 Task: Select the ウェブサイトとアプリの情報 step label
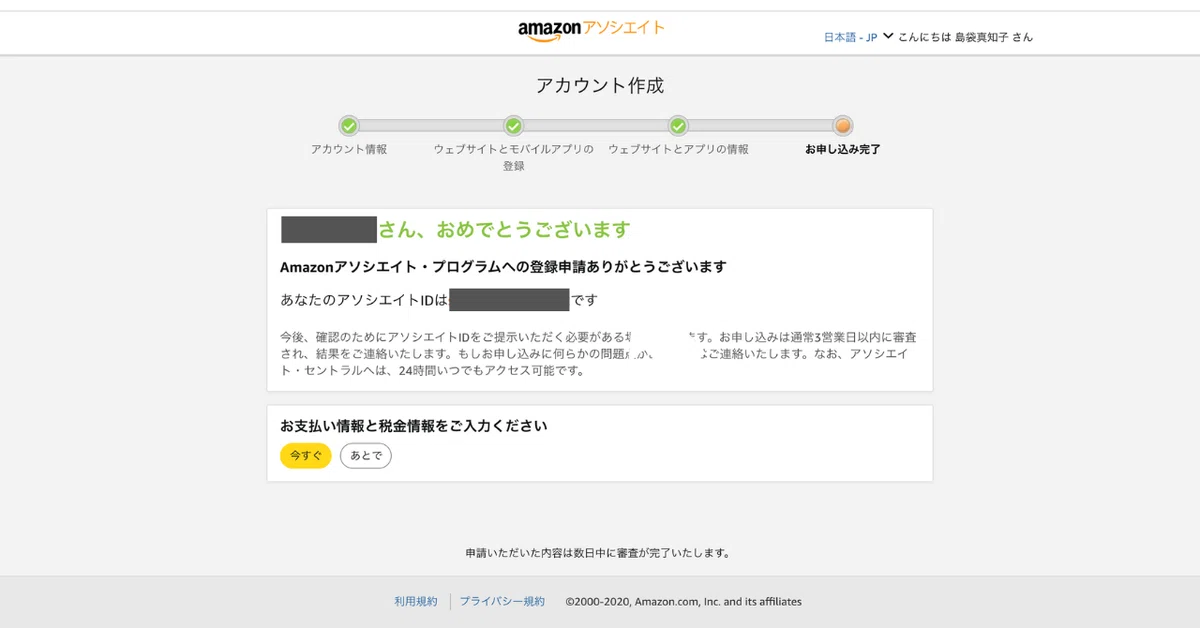point(678,150)
